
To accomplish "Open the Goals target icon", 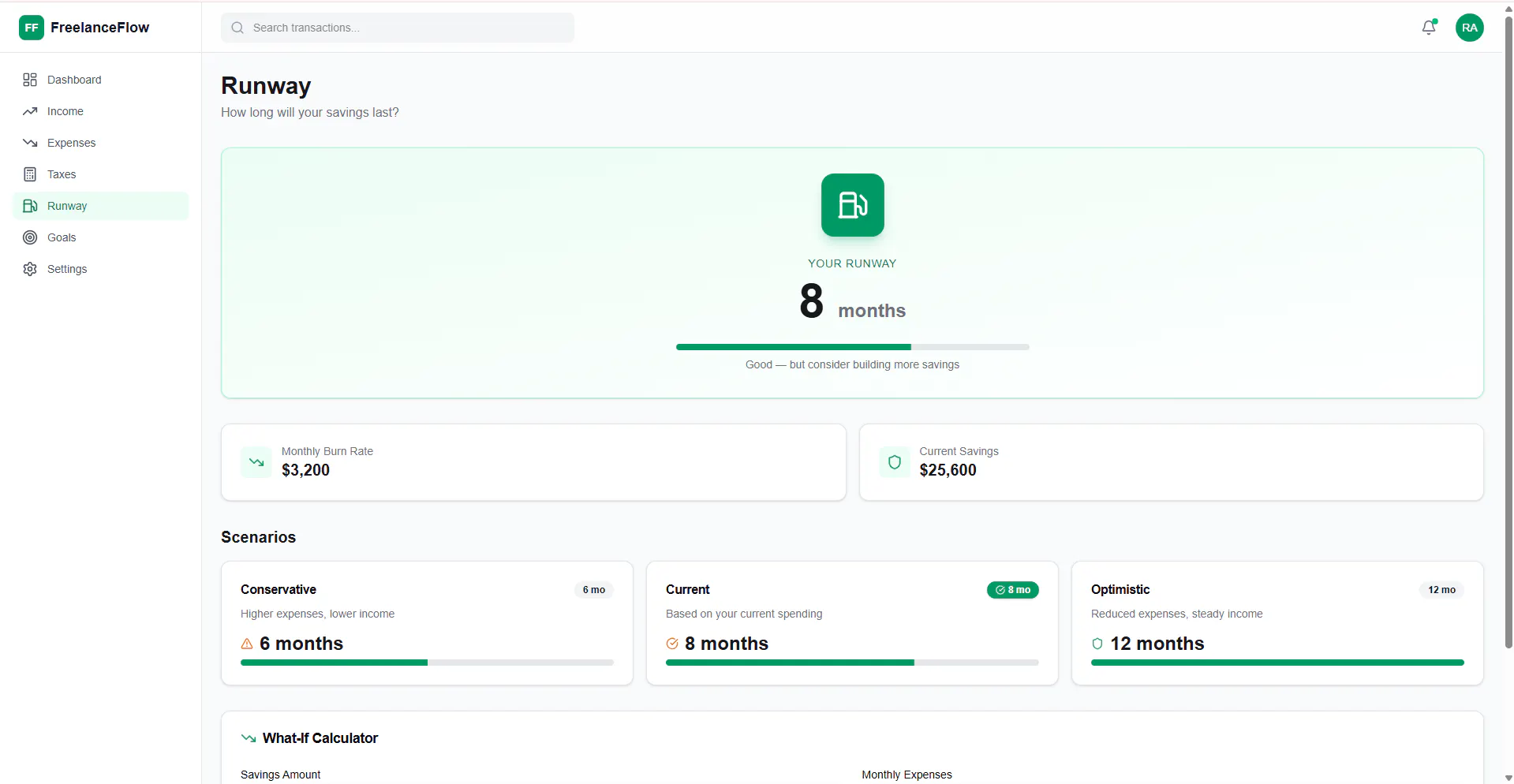I will click(30, 237).
